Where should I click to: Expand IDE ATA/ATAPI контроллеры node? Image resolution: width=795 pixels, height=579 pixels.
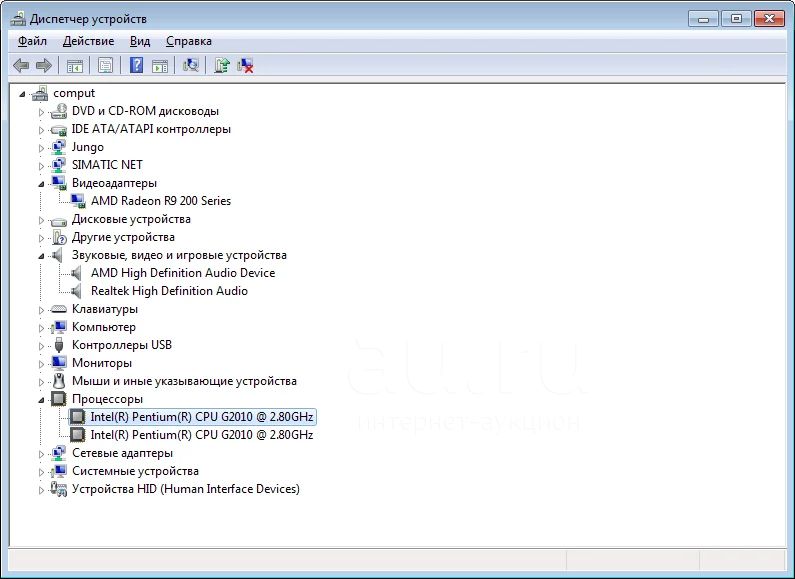[x=41, y=130]
